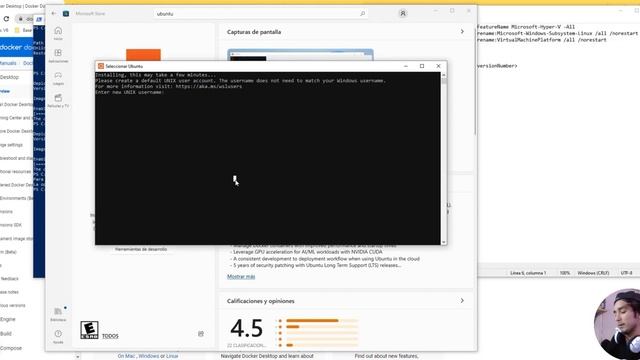640x360 pixels.
Task: Open Home in Microsoft Store sidebar
Action: [x=58, y=33]
